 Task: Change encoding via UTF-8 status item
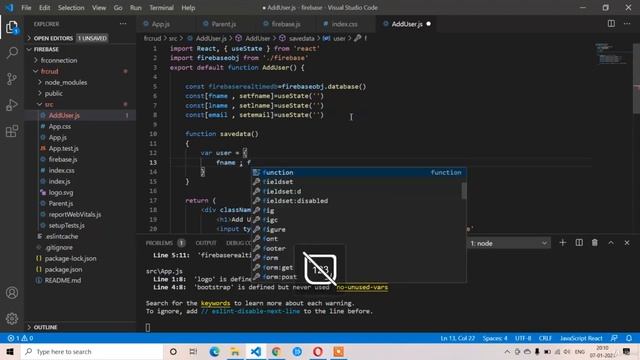523,338
